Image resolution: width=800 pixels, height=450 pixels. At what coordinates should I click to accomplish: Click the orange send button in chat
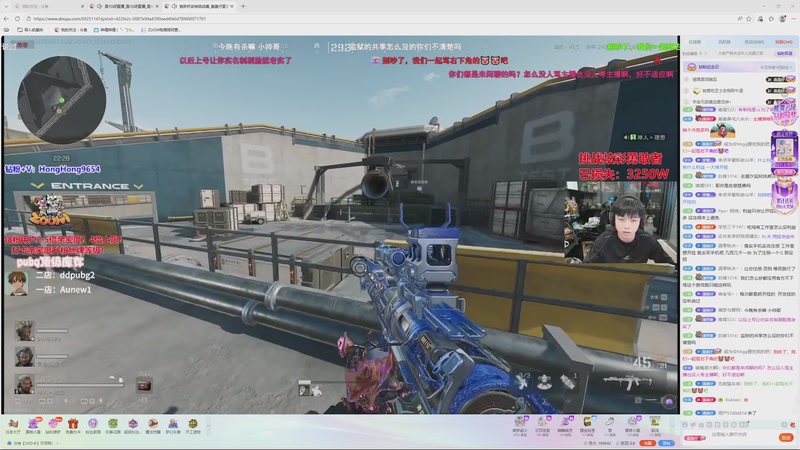(786, 437)
